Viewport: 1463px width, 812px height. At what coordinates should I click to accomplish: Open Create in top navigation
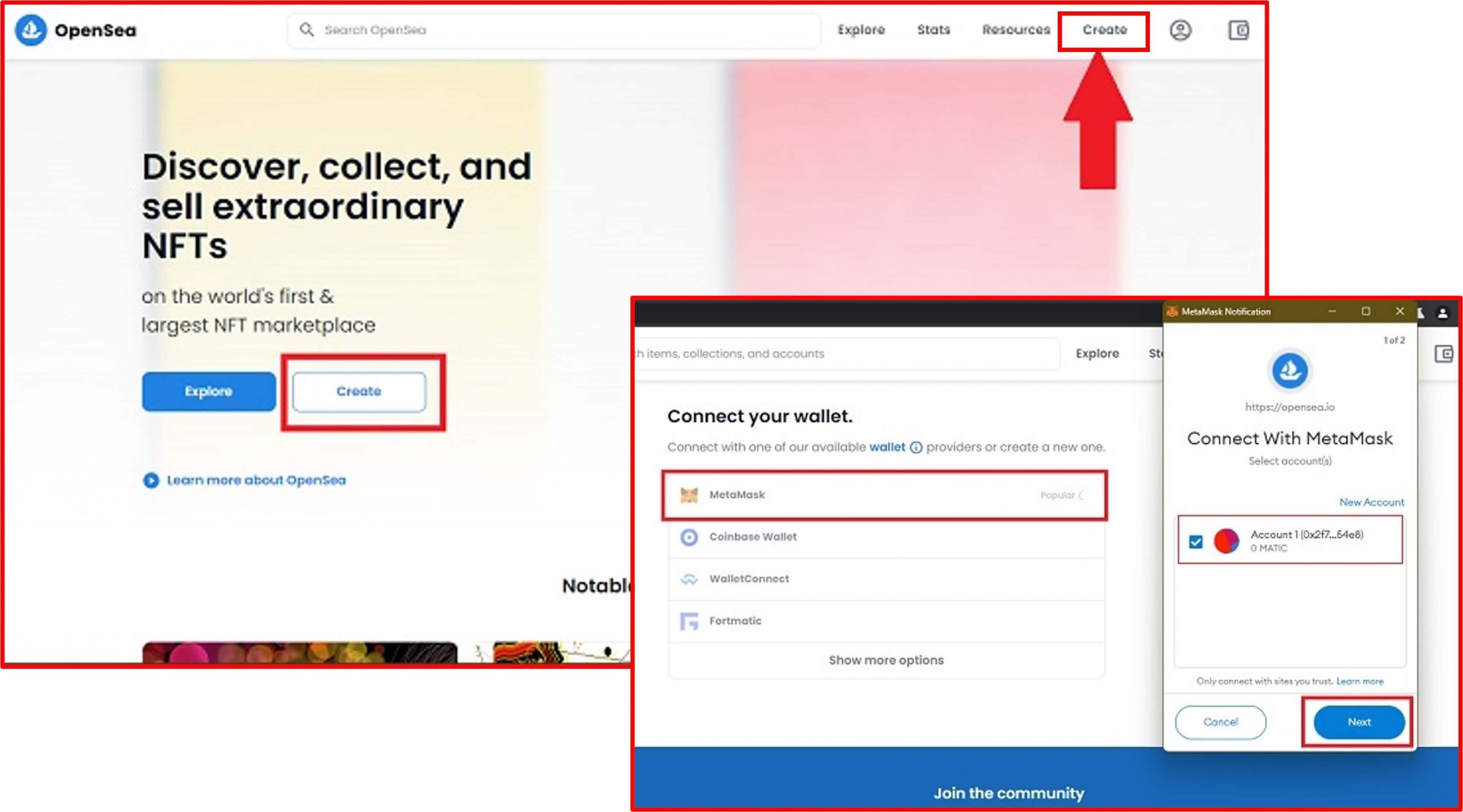1104,30
